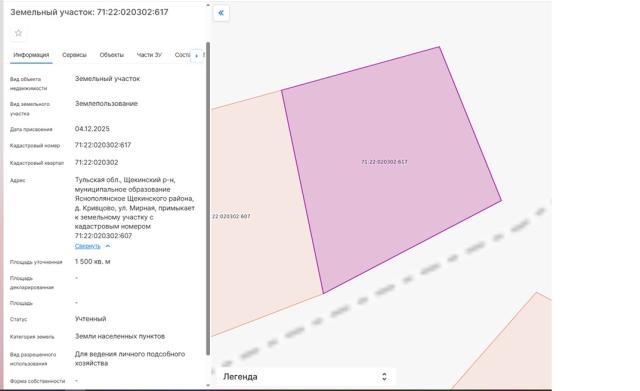This screenshot has width=640, height=391.
Task: Click the Площадь декларированная label
Action: (x=32, y=283)
